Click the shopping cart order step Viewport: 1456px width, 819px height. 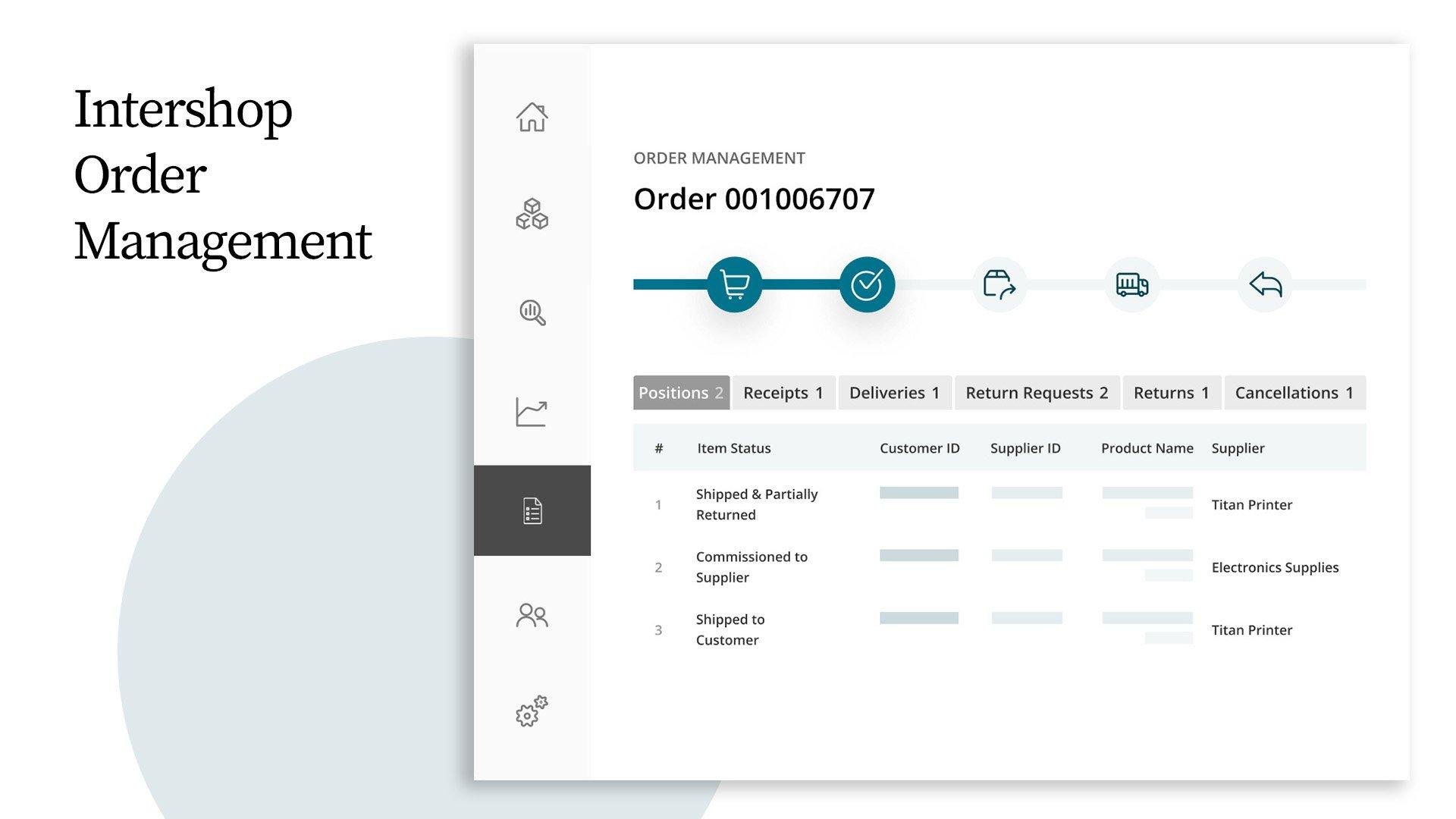[734, 284]
